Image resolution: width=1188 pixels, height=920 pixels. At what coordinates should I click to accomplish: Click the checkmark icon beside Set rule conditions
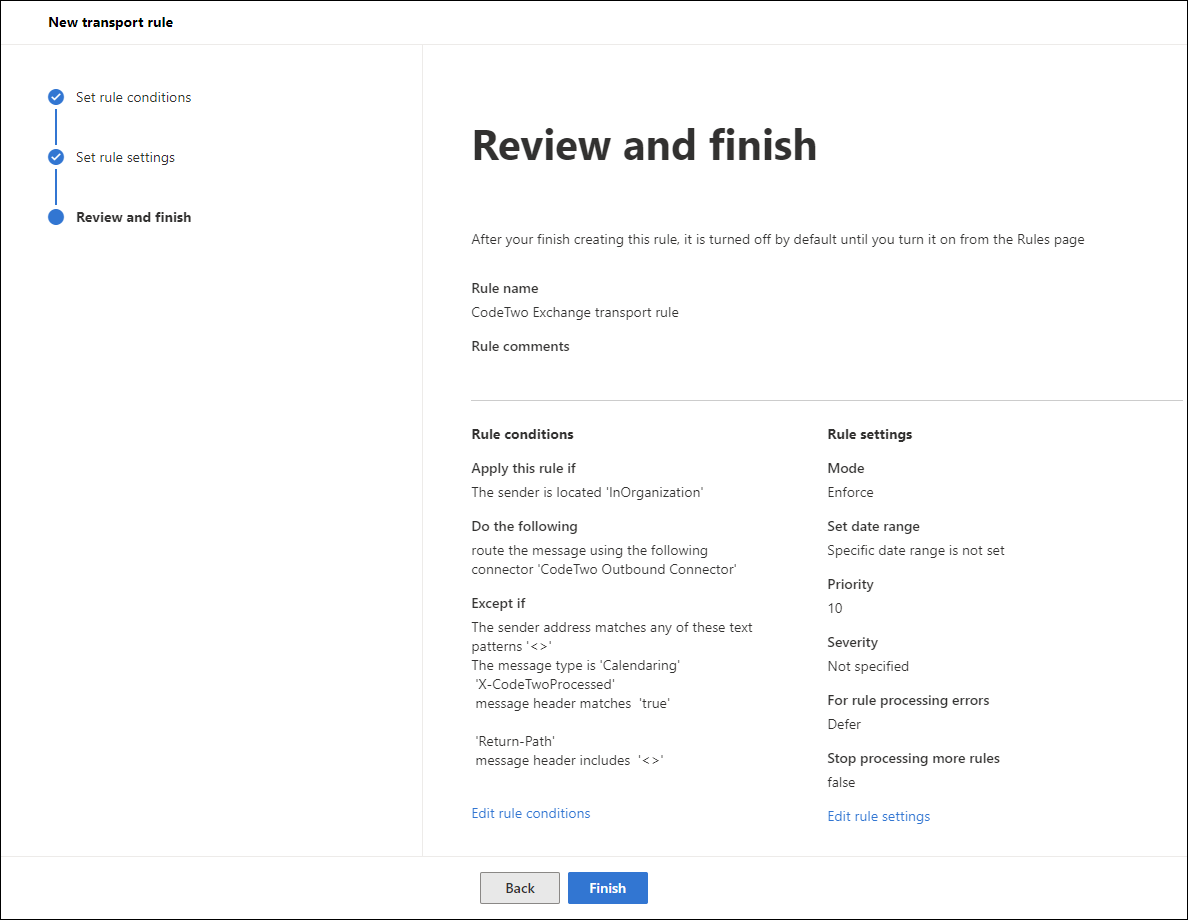56,97
